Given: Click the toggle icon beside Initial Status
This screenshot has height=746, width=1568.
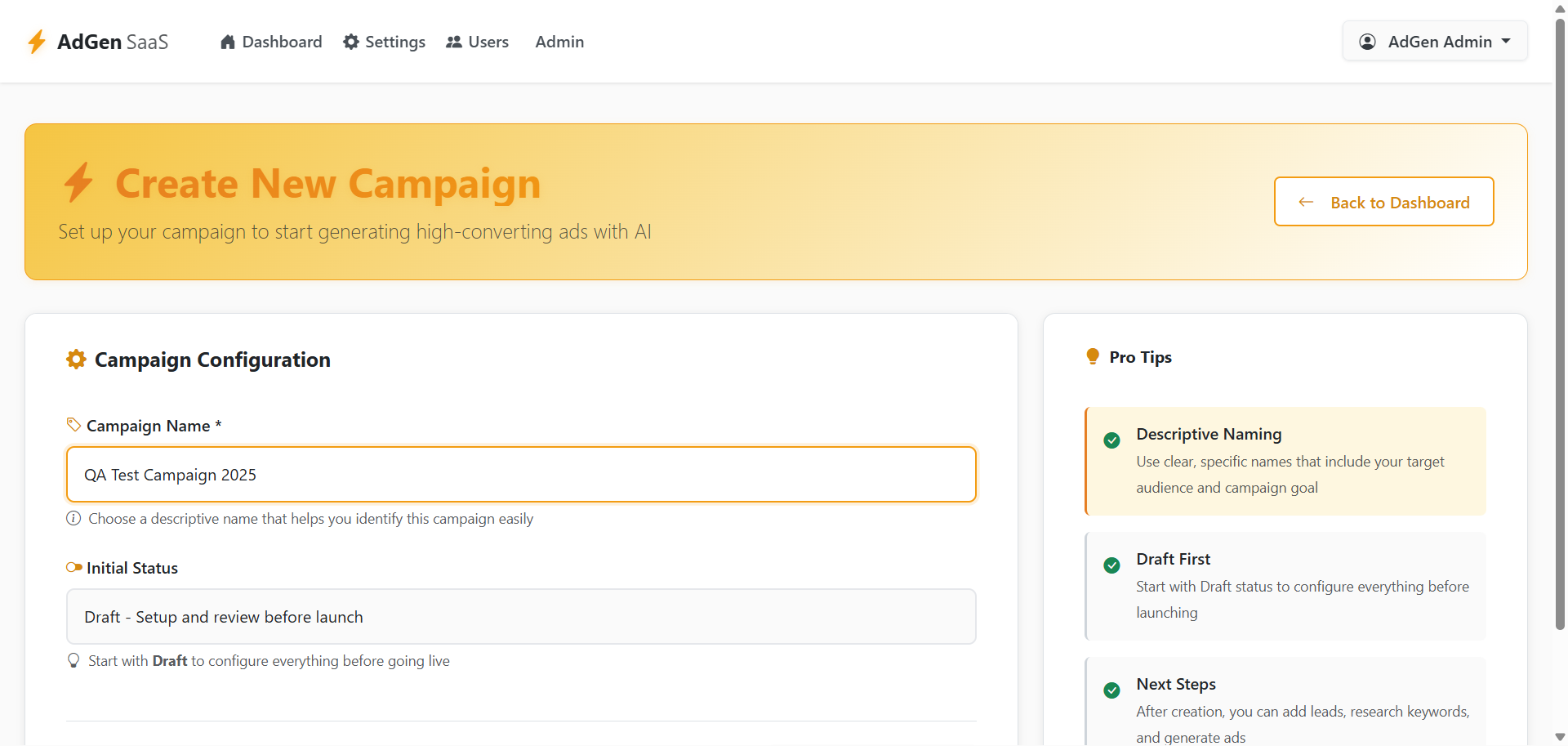Looking at the screenshot, I should coord(74,567).
